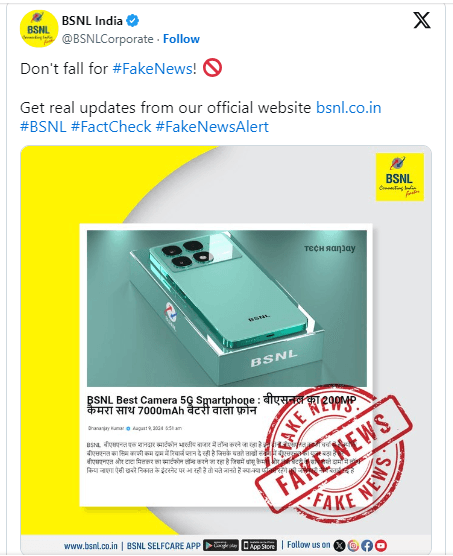This screenshot has width=453, height=556.
Task: Open the #BSNL hashtag
Action: click(x=43, y=127)
